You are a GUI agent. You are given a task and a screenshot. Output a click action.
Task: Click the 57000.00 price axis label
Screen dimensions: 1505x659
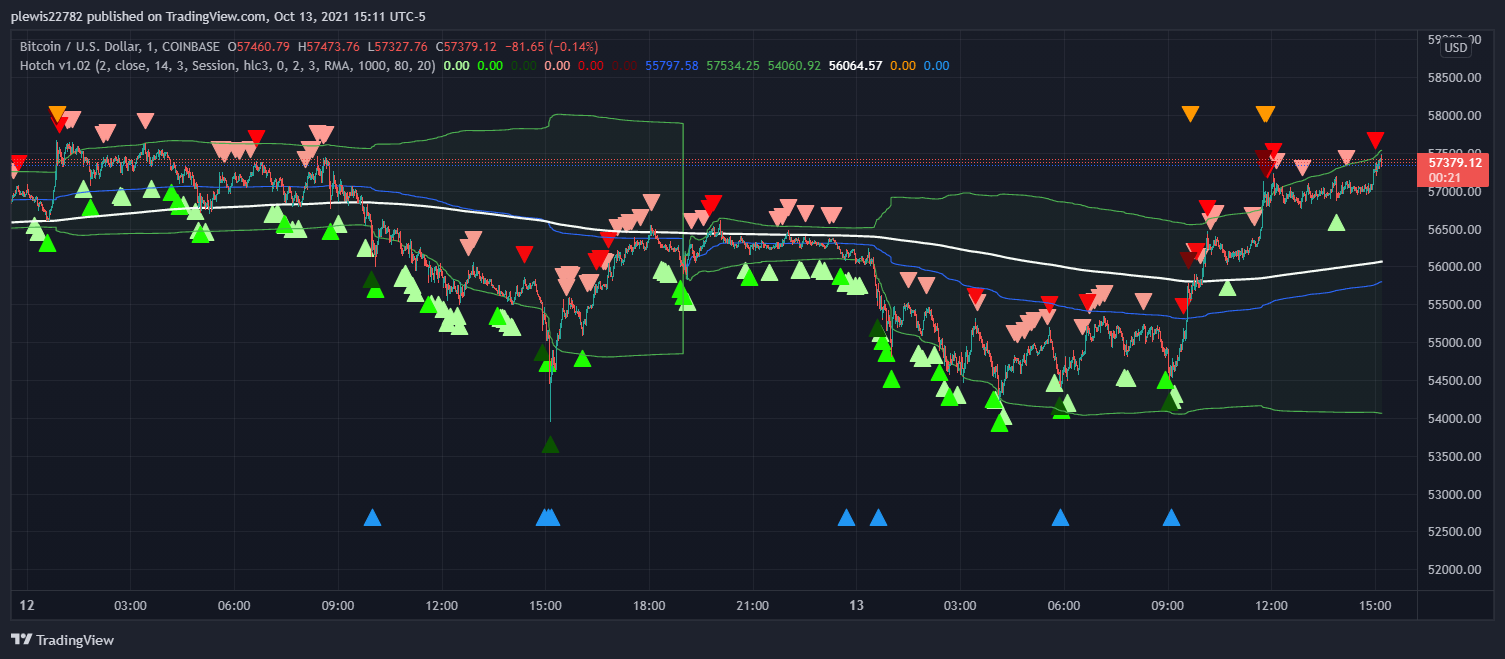[1454, 192]
